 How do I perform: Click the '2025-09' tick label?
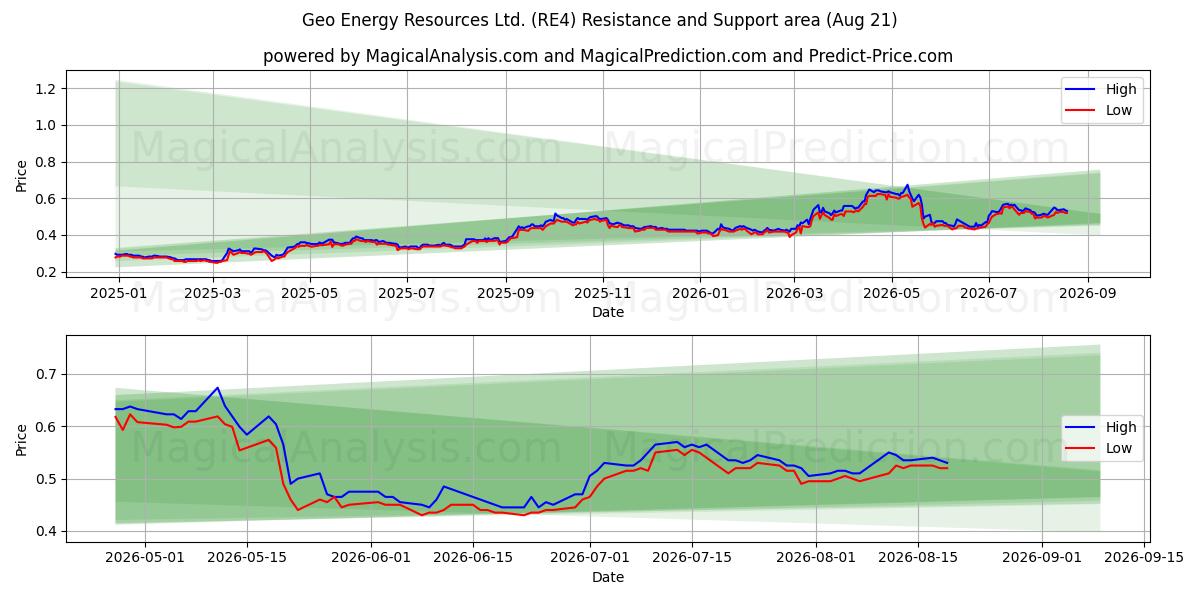coord(505,293)
